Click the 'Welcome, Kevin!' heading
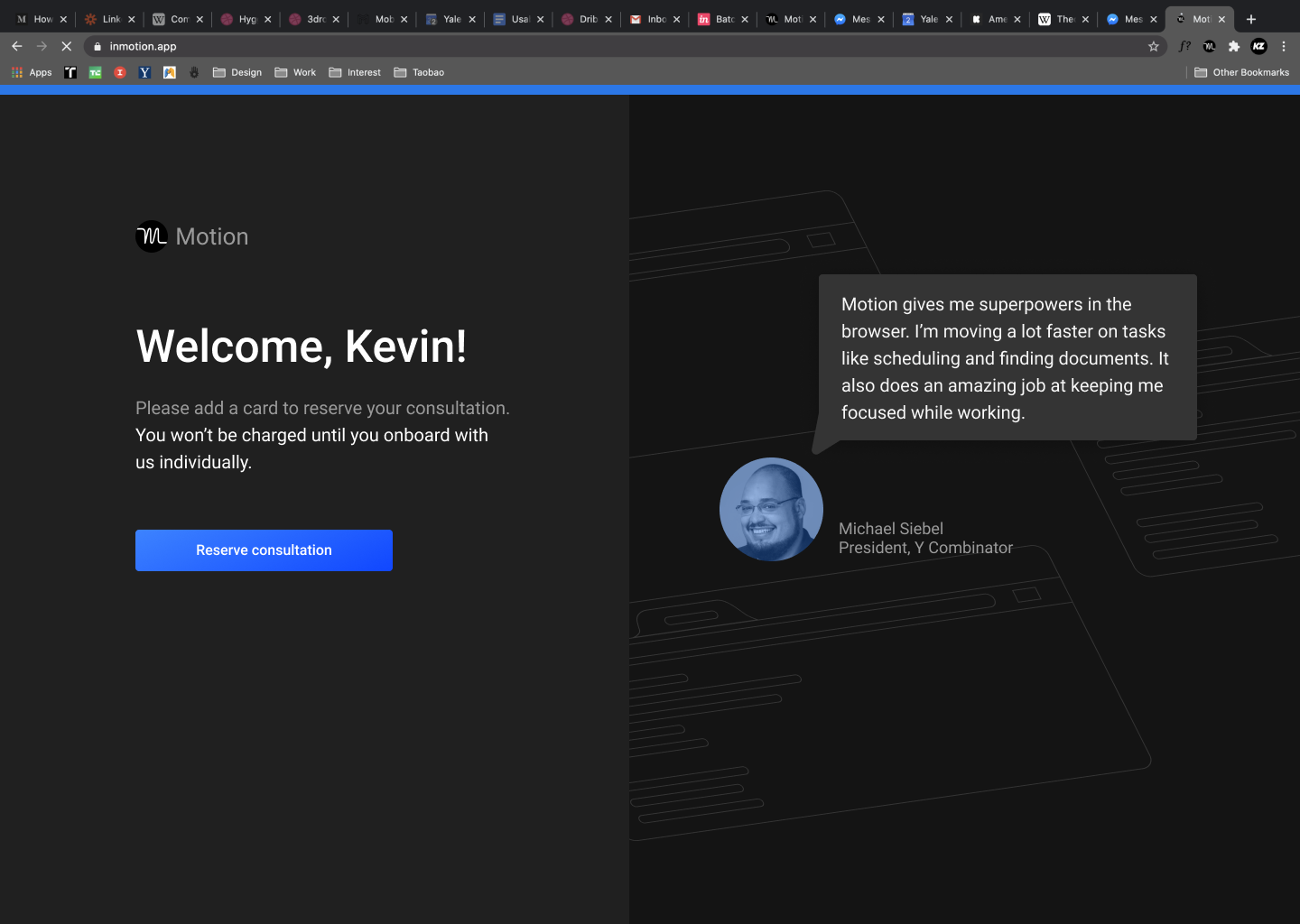The width and height of the screenshot is (1300, 924). (x=302, y=346)
